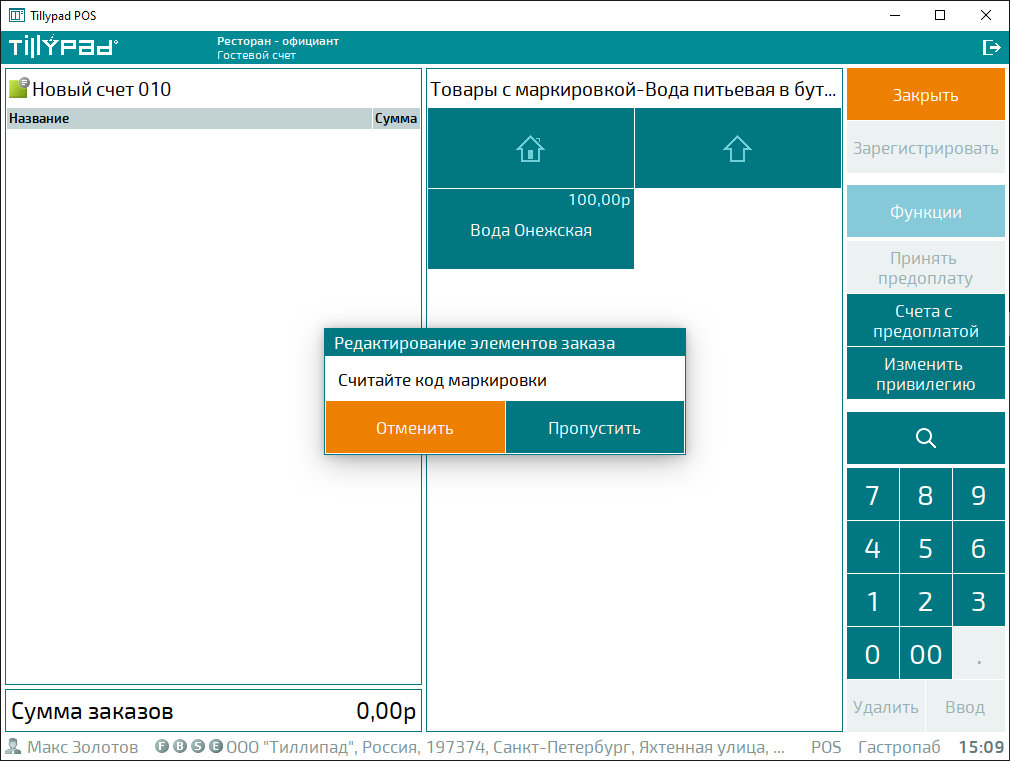The width and height of the screenshot is (1010, 761).
Task: Click Макс Золотов in status bar
Action: click(82, 746)
